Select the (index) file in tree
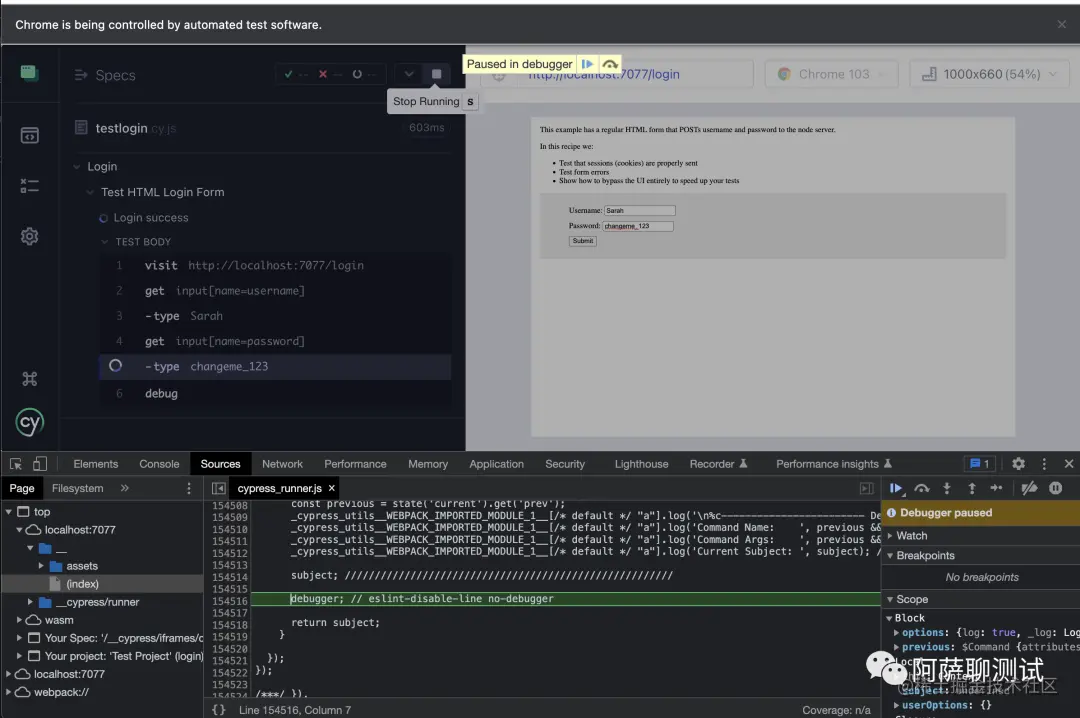 pyautogui.click(x=83, y=584)
